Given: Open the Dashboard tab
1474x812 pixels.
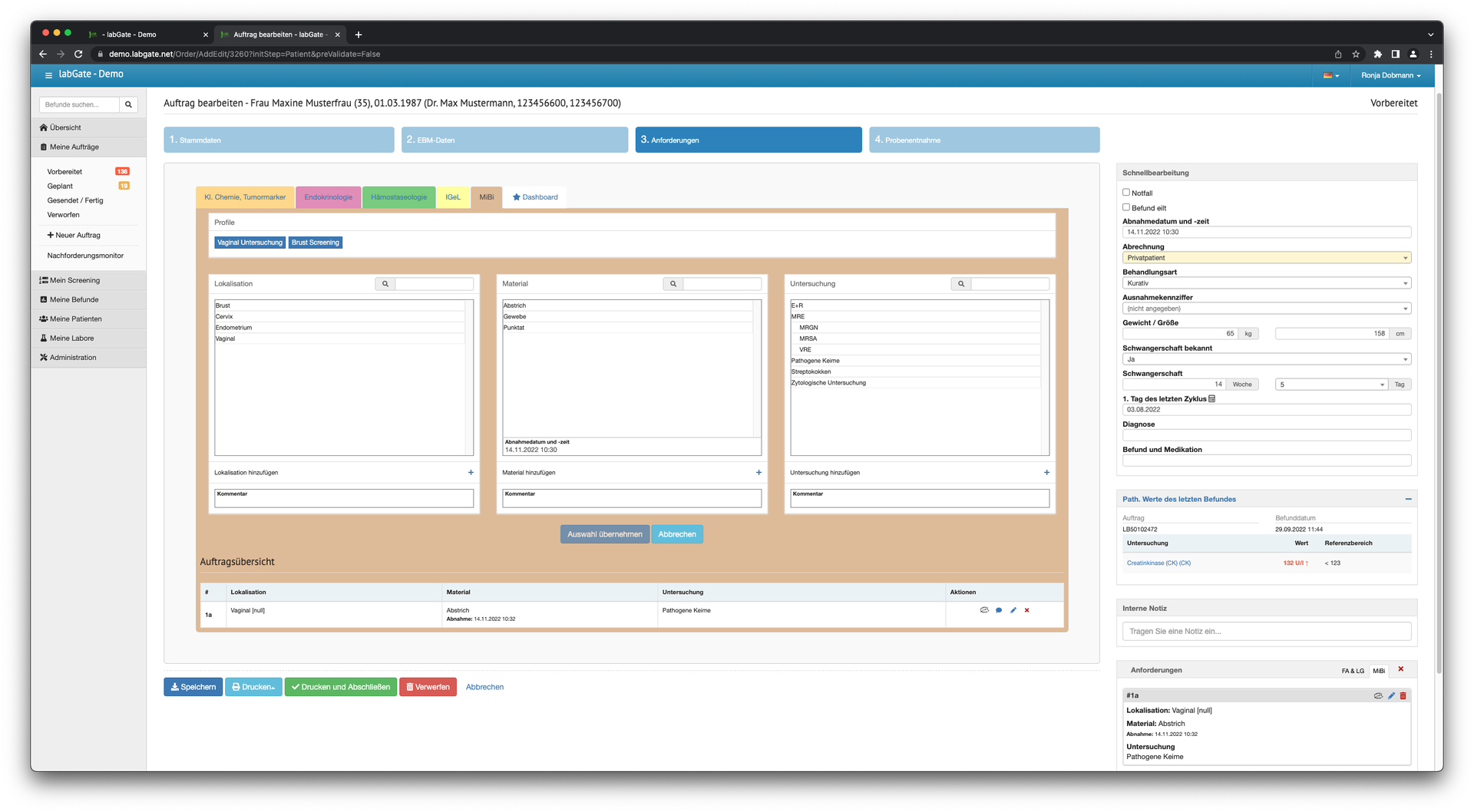Looking at the screenshot, I should pos(535,197).
